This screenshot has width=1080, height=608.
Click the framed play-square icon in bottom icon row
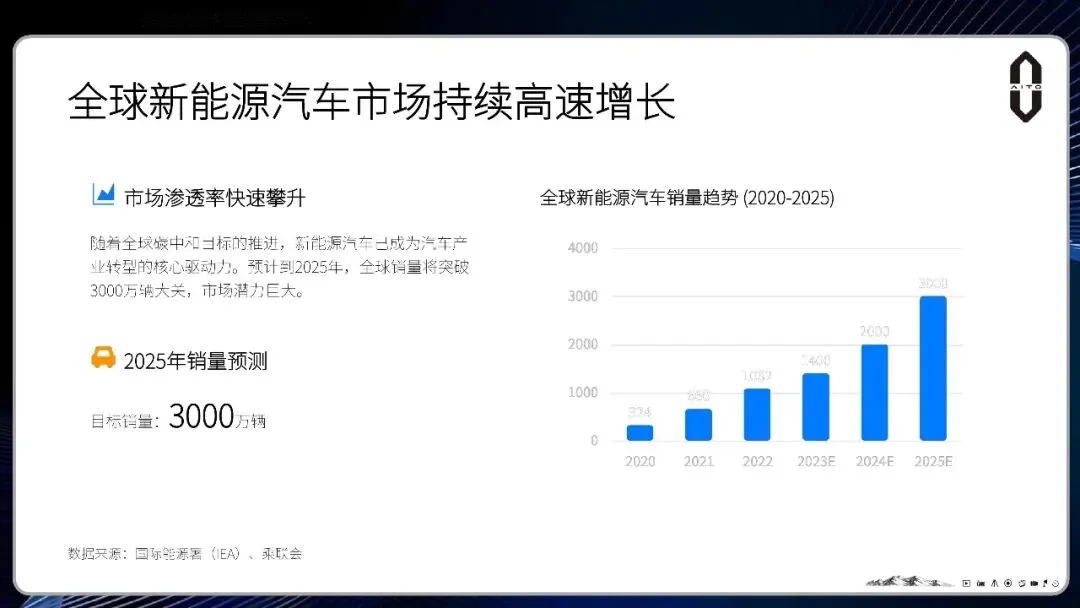click(x=966, y=582)
